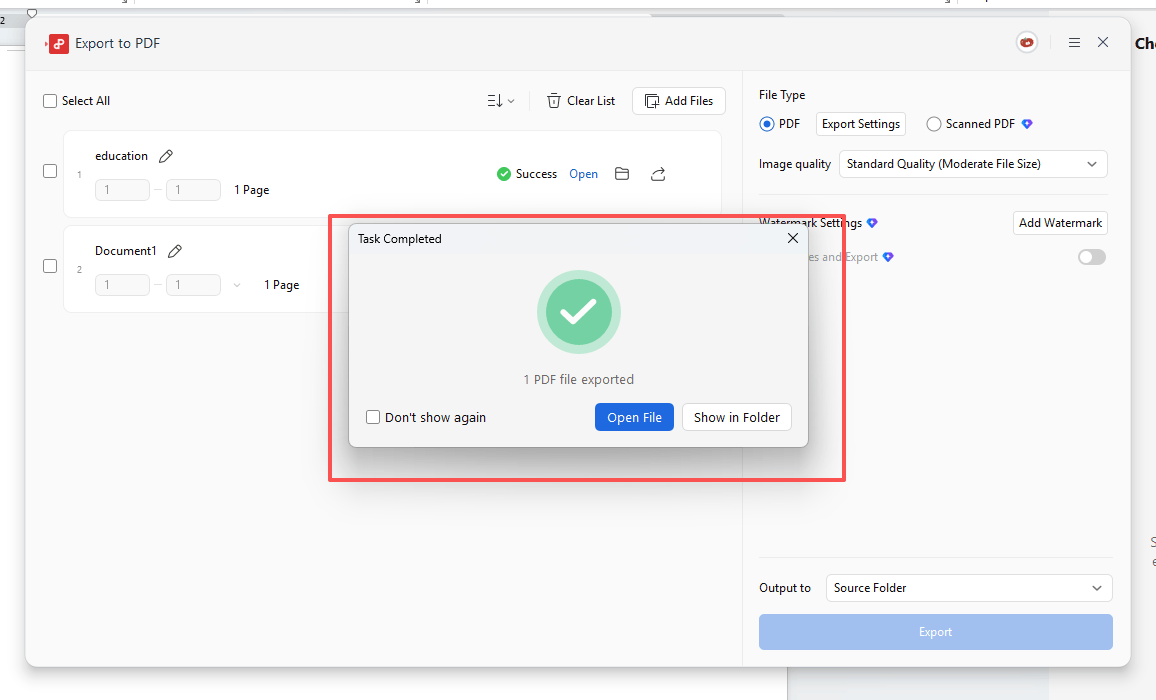Check the Select All checkbox
The width and height of the screenshot is (1156, 700).
pos(50,101)
